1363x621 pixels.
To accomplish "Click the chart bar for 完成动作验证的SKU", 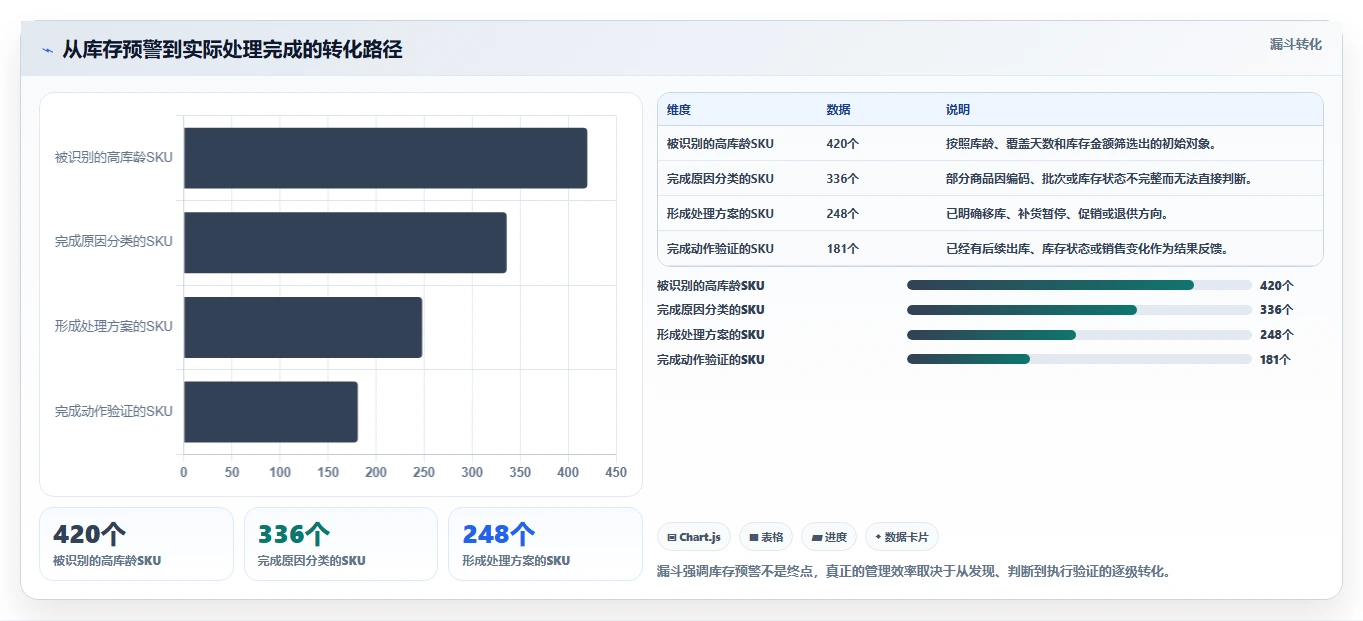I will point(271,412).
